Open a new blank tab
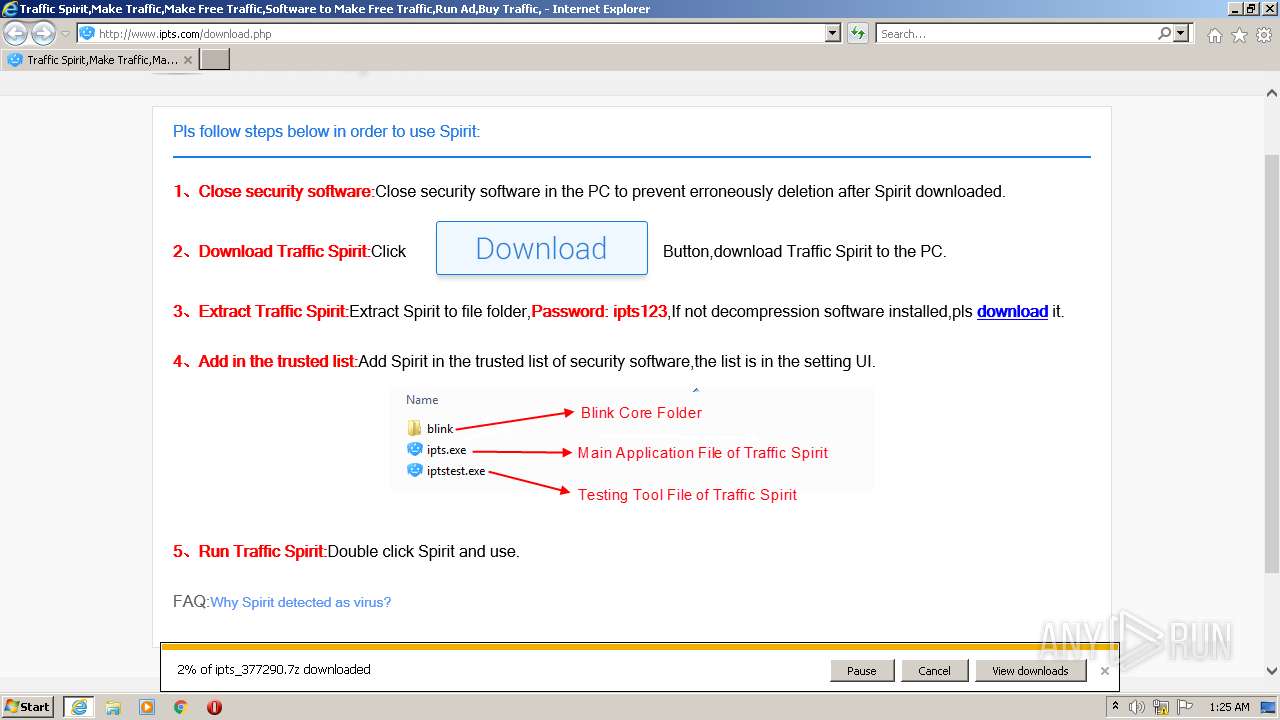This screenshot has width=1280, height=720. click(x=215, y=60)
